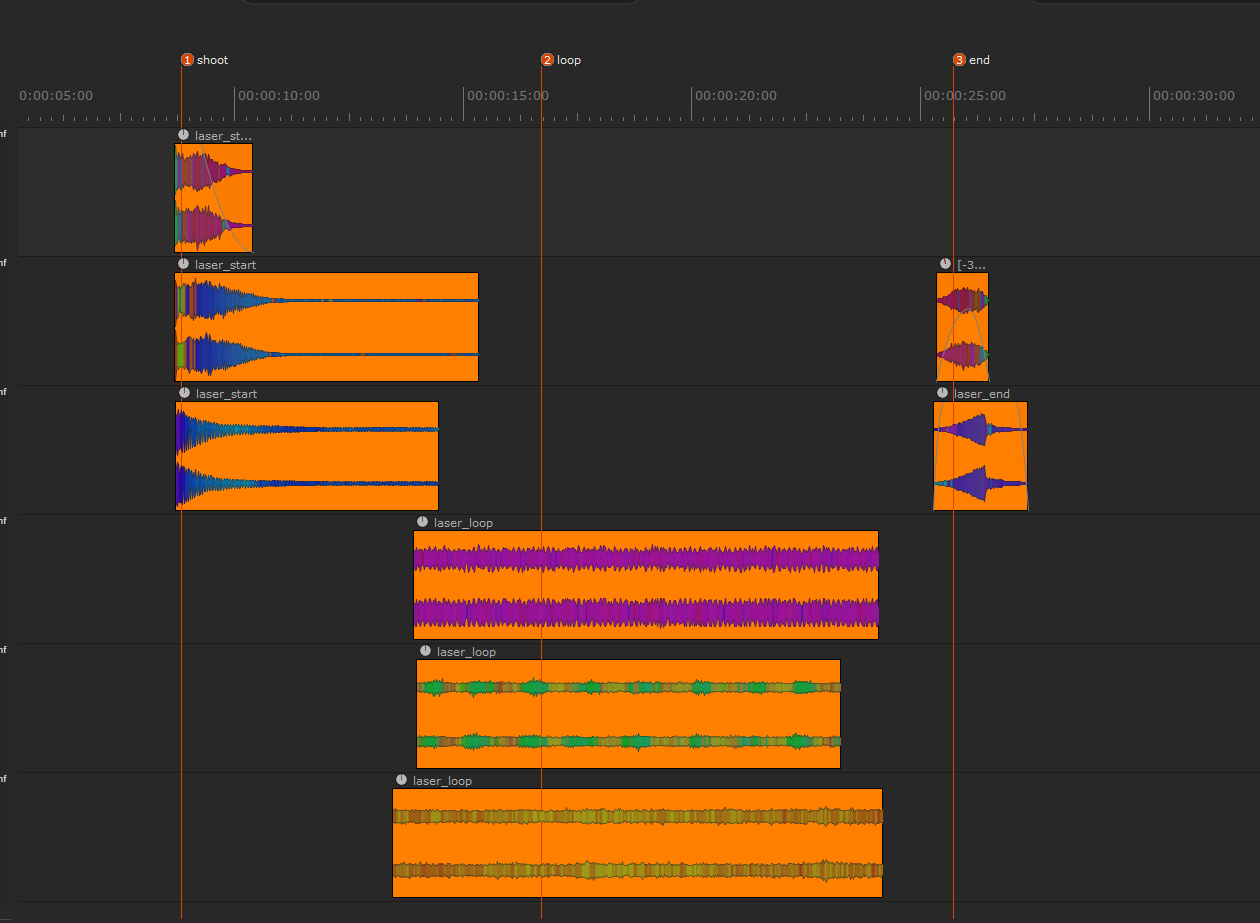Click the clock icon of the laser_start clip left of laser_end
The width and height of the screenshot is (1260, 923).
[x=184, y=393]
